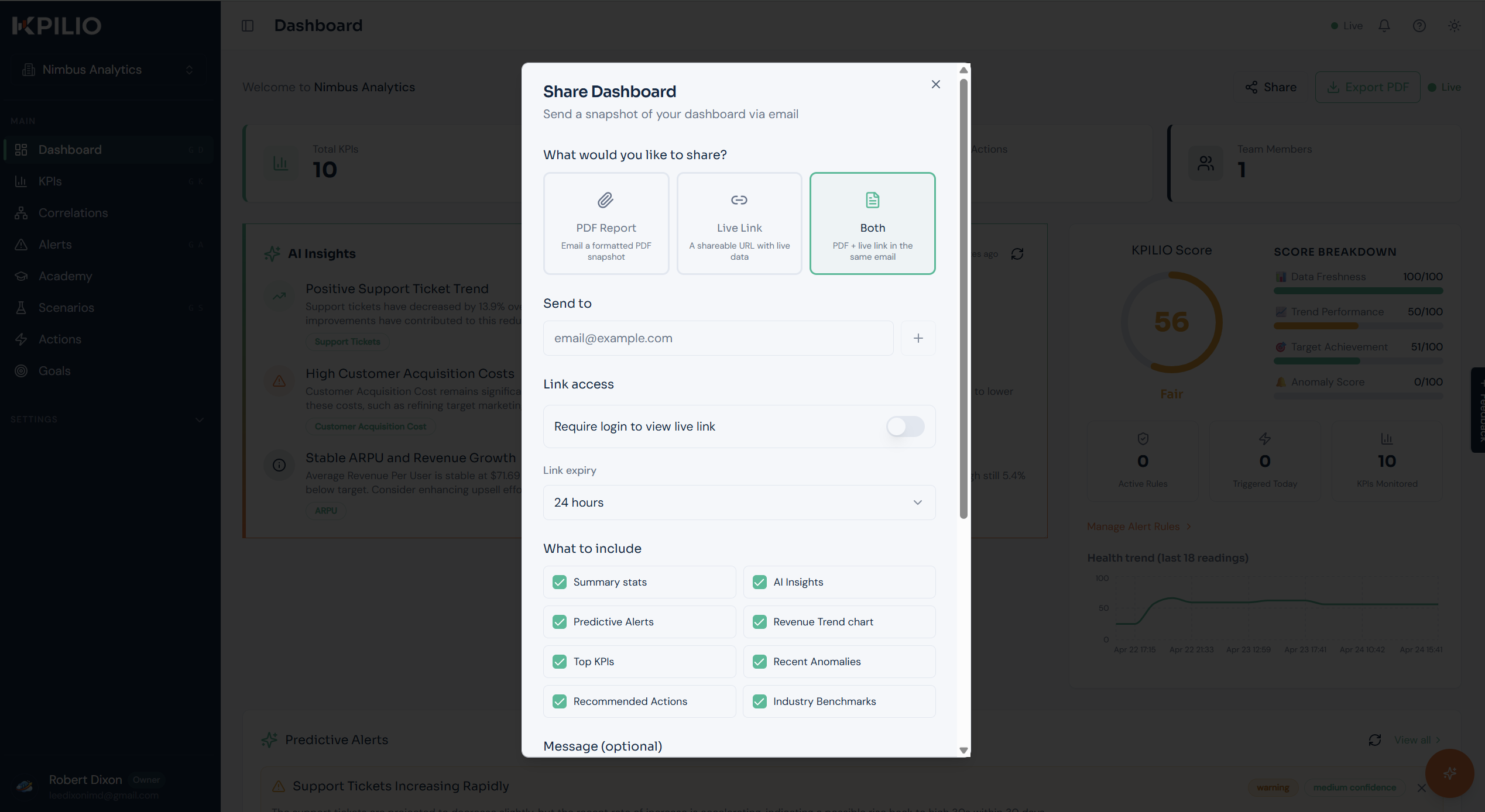This screenshot has width=1485, height=812.
Task: Refresh Predictive Alerts with the refresh icon
Action: (1375, 740)
